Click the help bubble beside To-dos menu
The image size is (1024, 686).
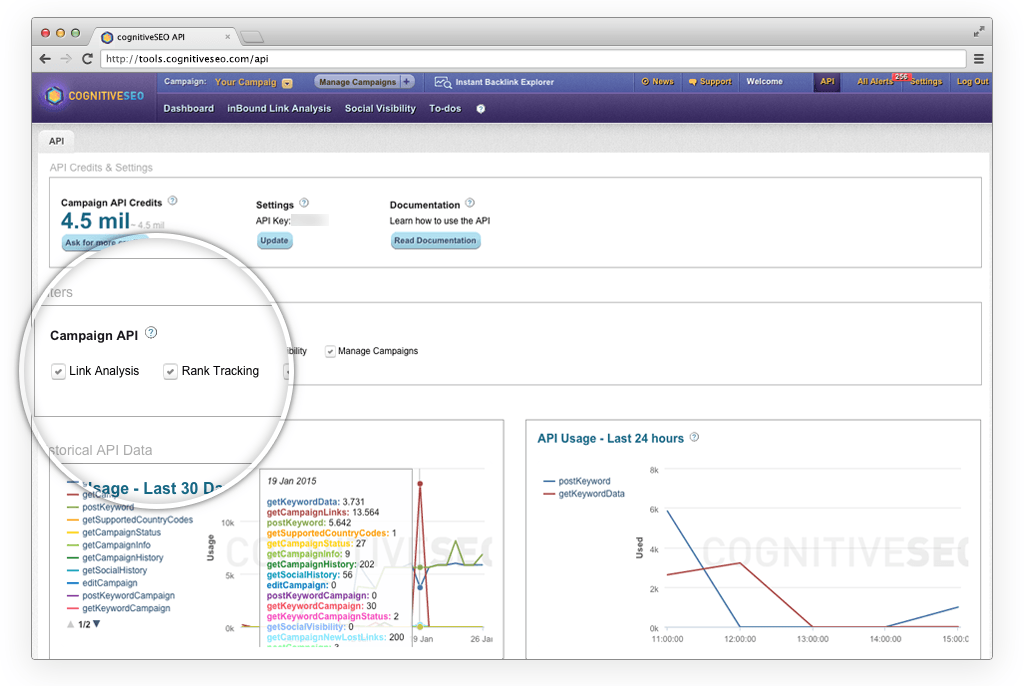[x=482, y=108]
